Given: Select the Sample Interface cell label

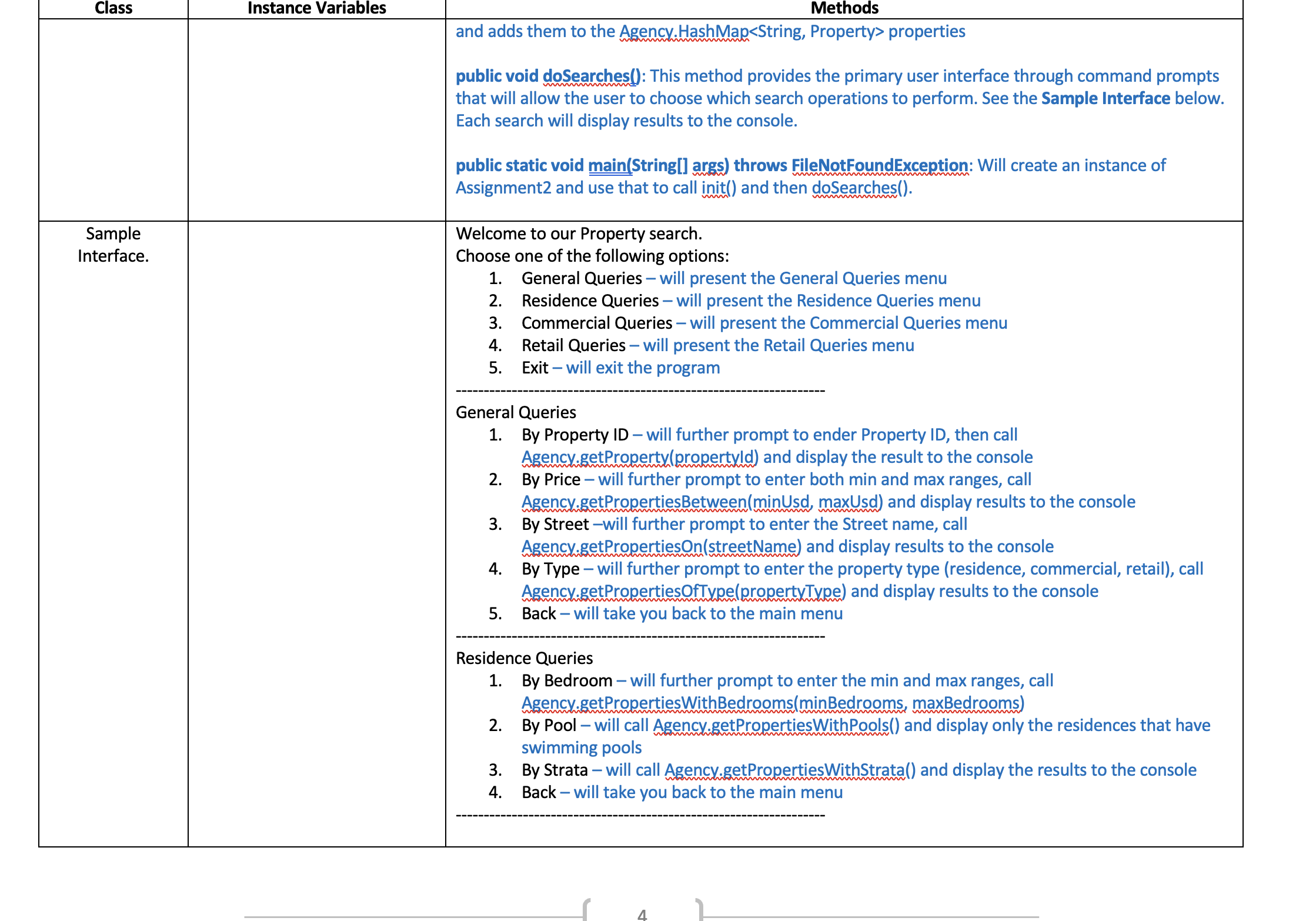Looking at the screenshot, I should click(x=113, y=245).
